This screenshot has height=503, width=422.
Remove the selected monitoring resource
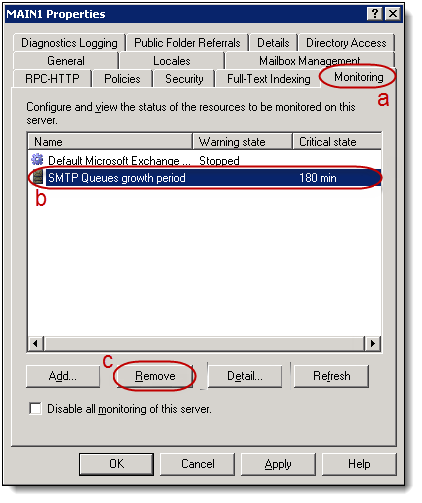click(x=155, y=376)
